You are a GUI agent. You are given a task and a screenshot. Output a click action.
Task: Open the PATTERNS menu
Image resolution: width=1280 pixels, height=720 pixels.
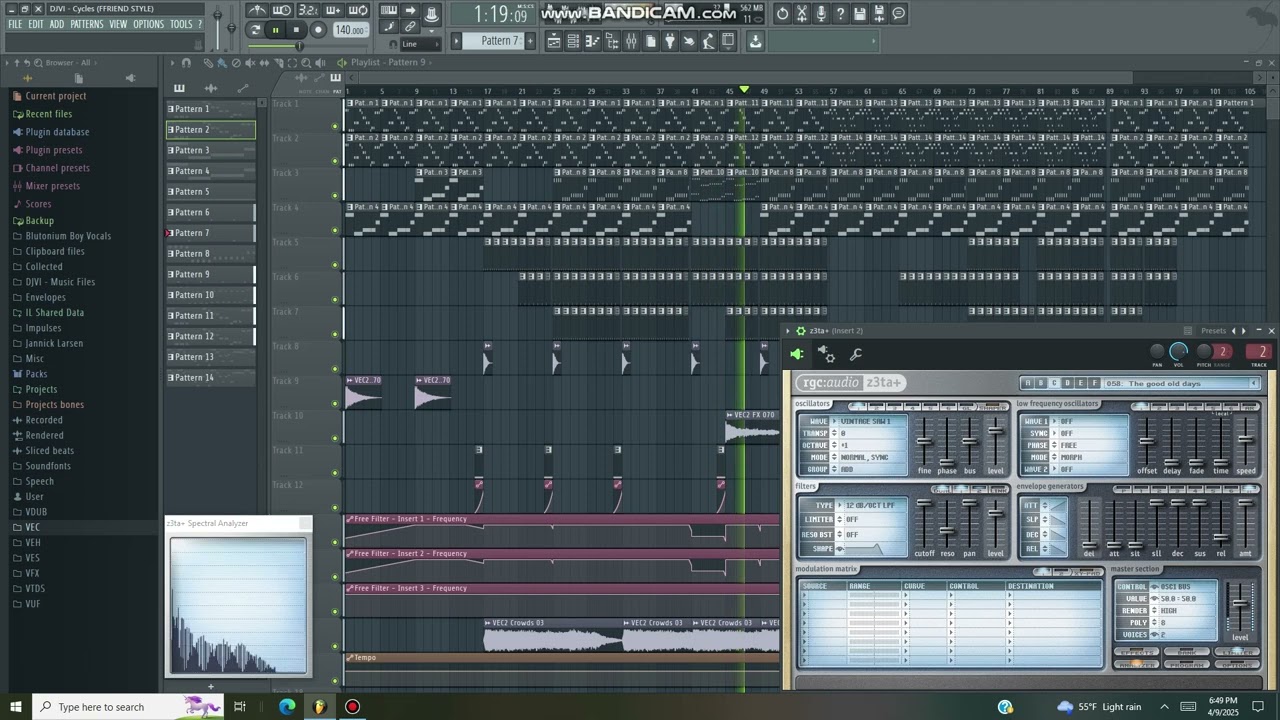(x=87, y=24)
